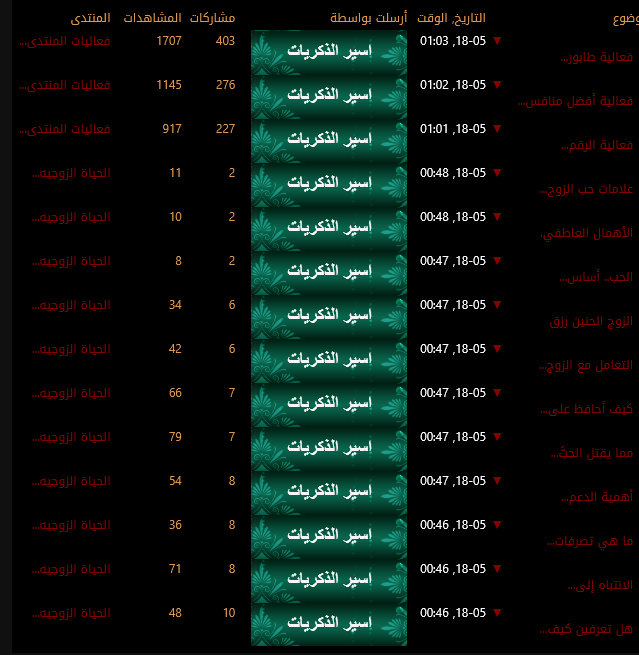Click the أرسلت بواسطة column header

point(368,19)
